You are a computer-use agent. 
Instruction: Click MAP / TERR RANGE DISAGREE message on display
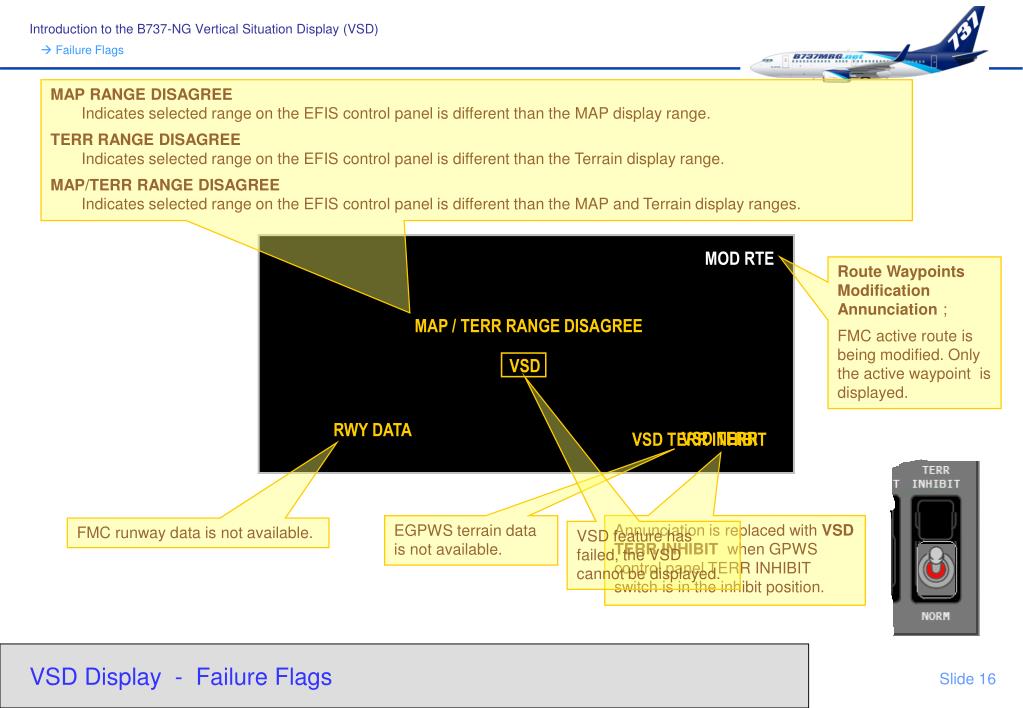528,326
